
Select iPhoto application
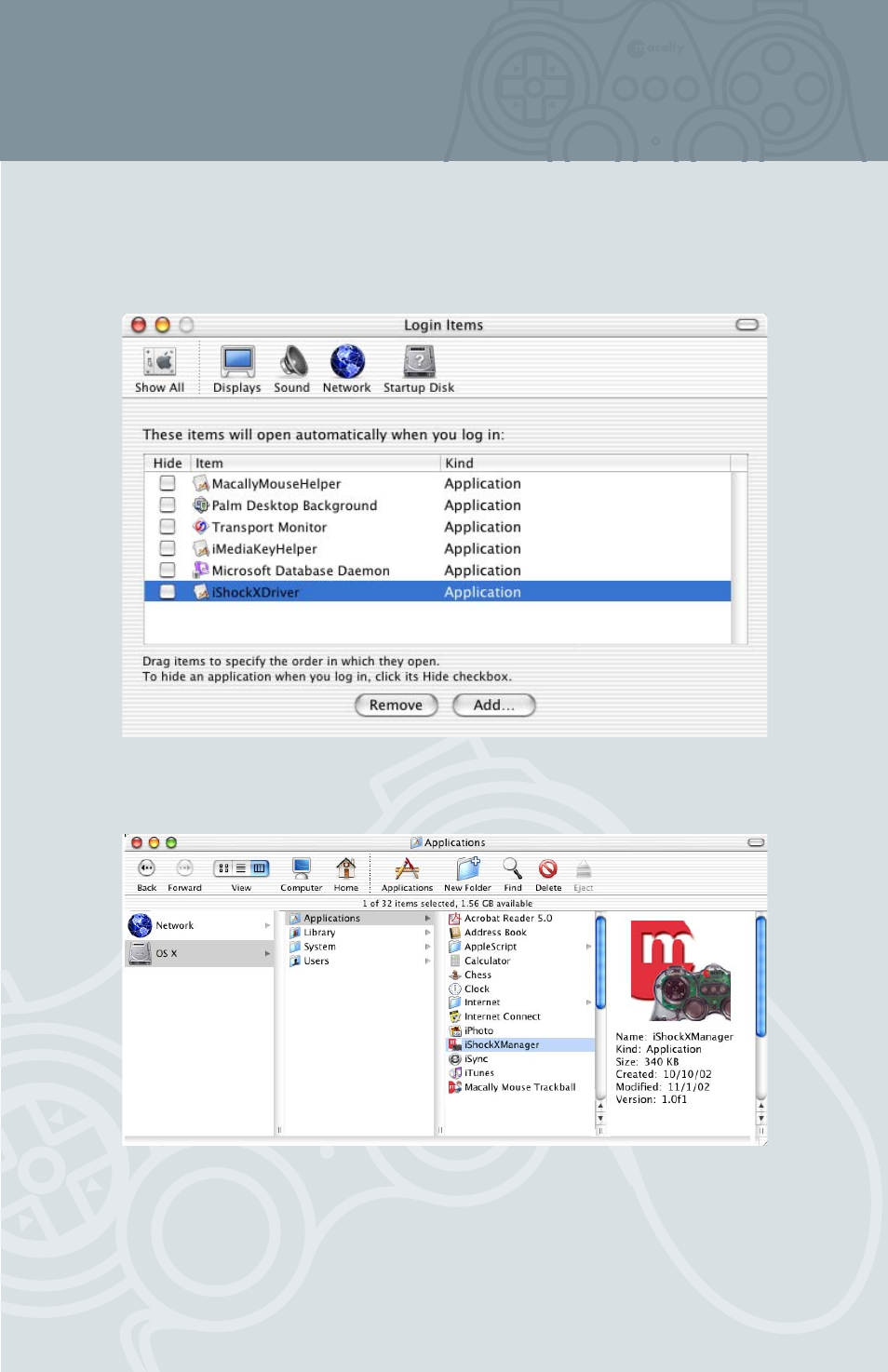[478, 1030]
